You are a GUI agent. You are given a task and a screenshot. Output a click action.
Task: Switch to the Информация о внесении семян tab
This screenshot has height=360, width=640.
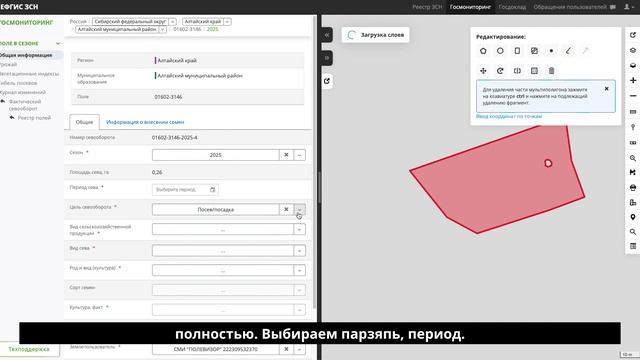145,122
